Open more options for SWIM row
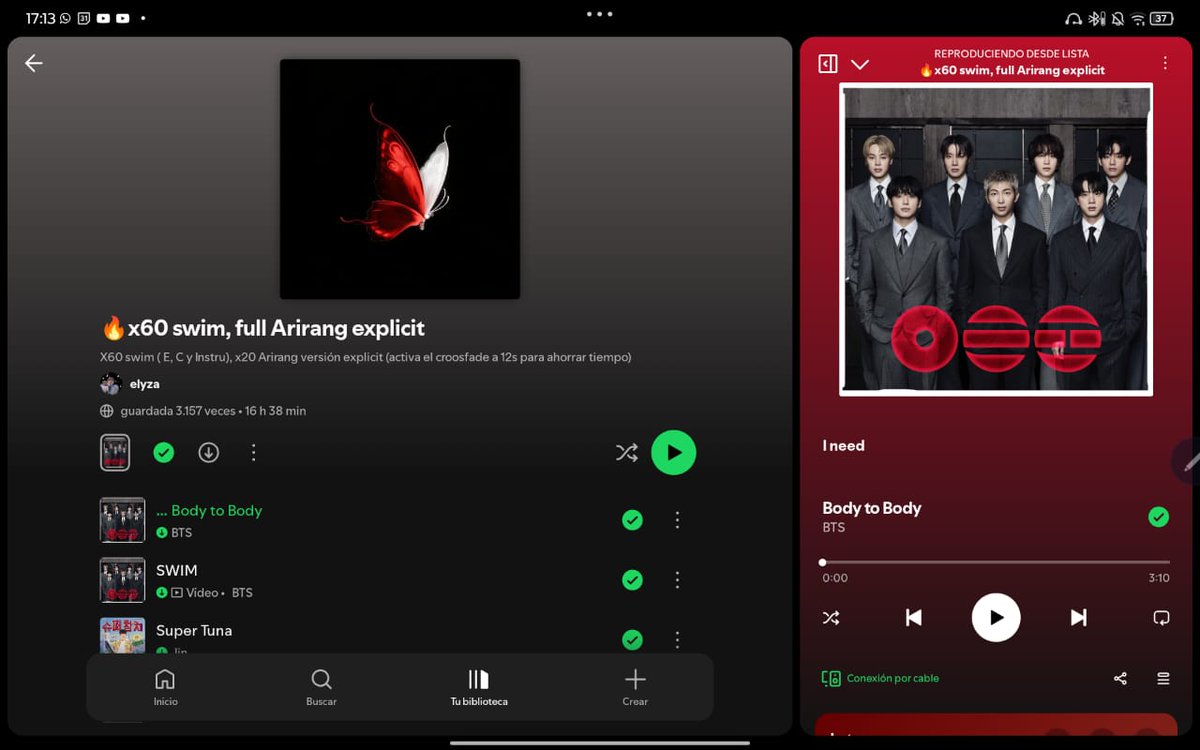The width and height of the screenshot is (1200, 750). click(x=677, y=580)
